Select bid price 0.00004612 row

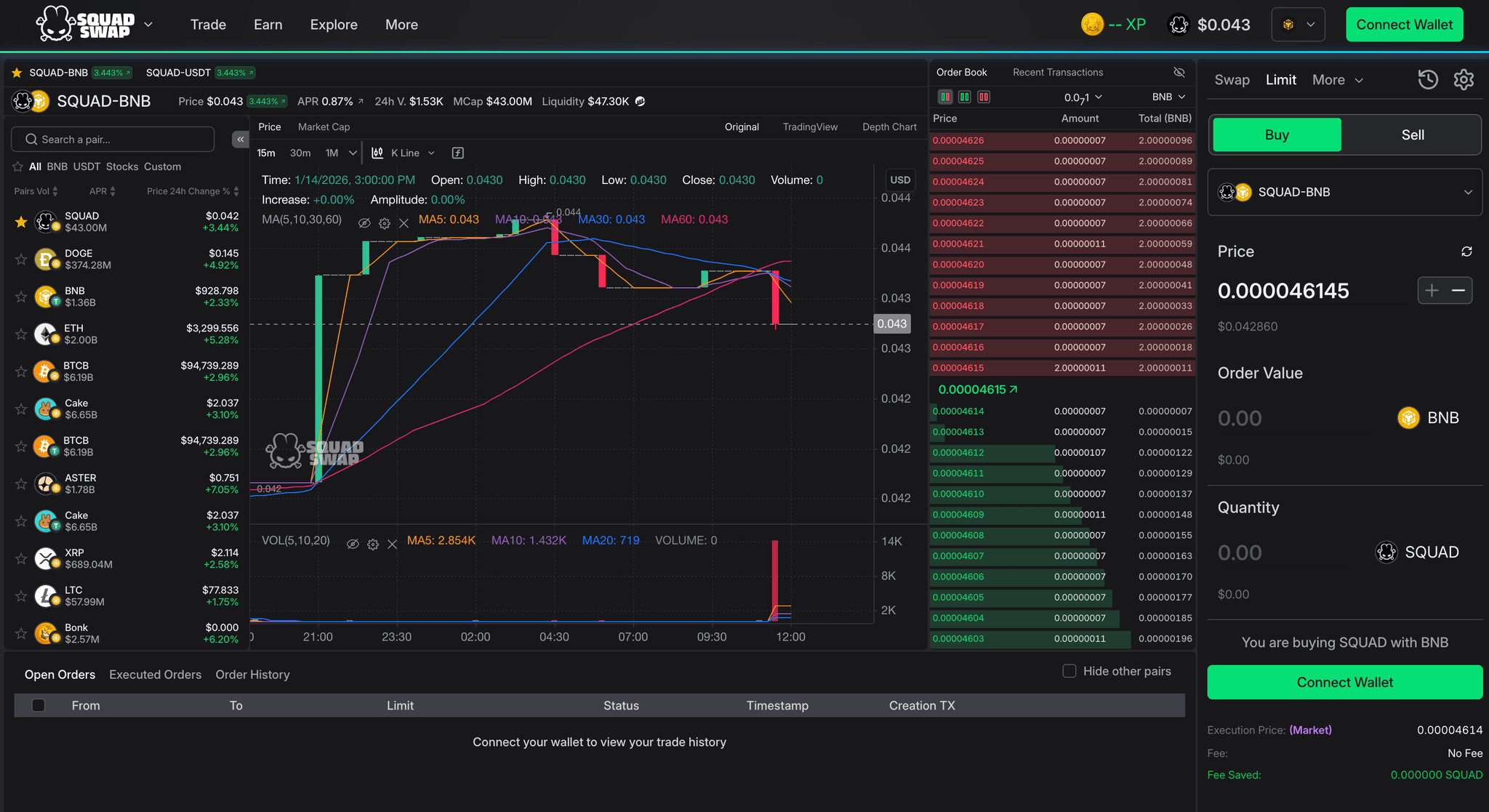pyautogui.click(x=1062, y=452)
